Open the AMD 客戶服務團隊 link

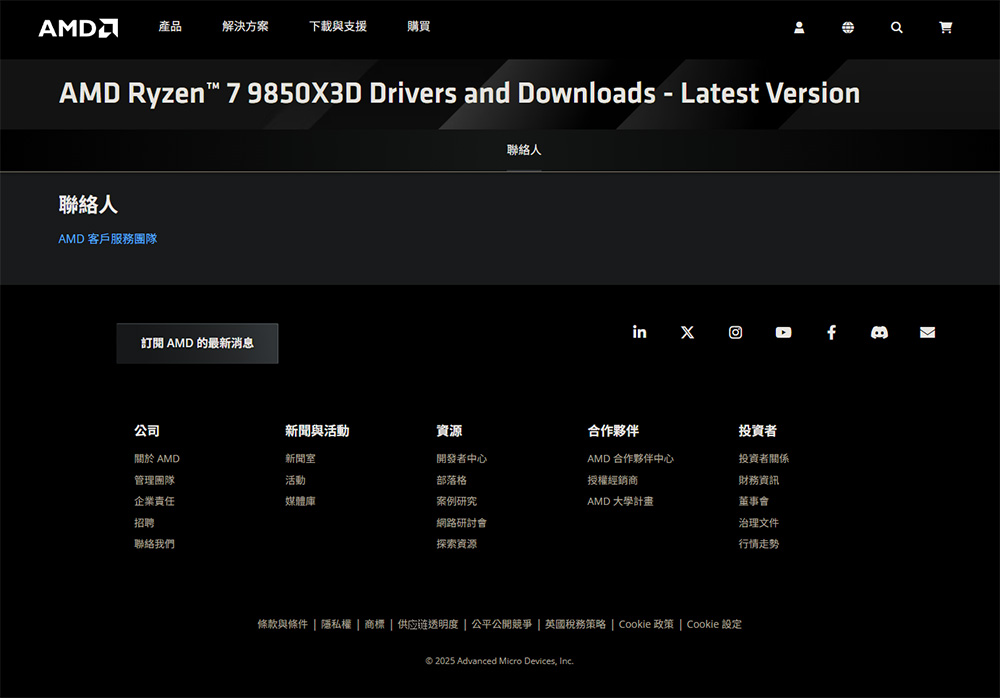coord(108,239)
